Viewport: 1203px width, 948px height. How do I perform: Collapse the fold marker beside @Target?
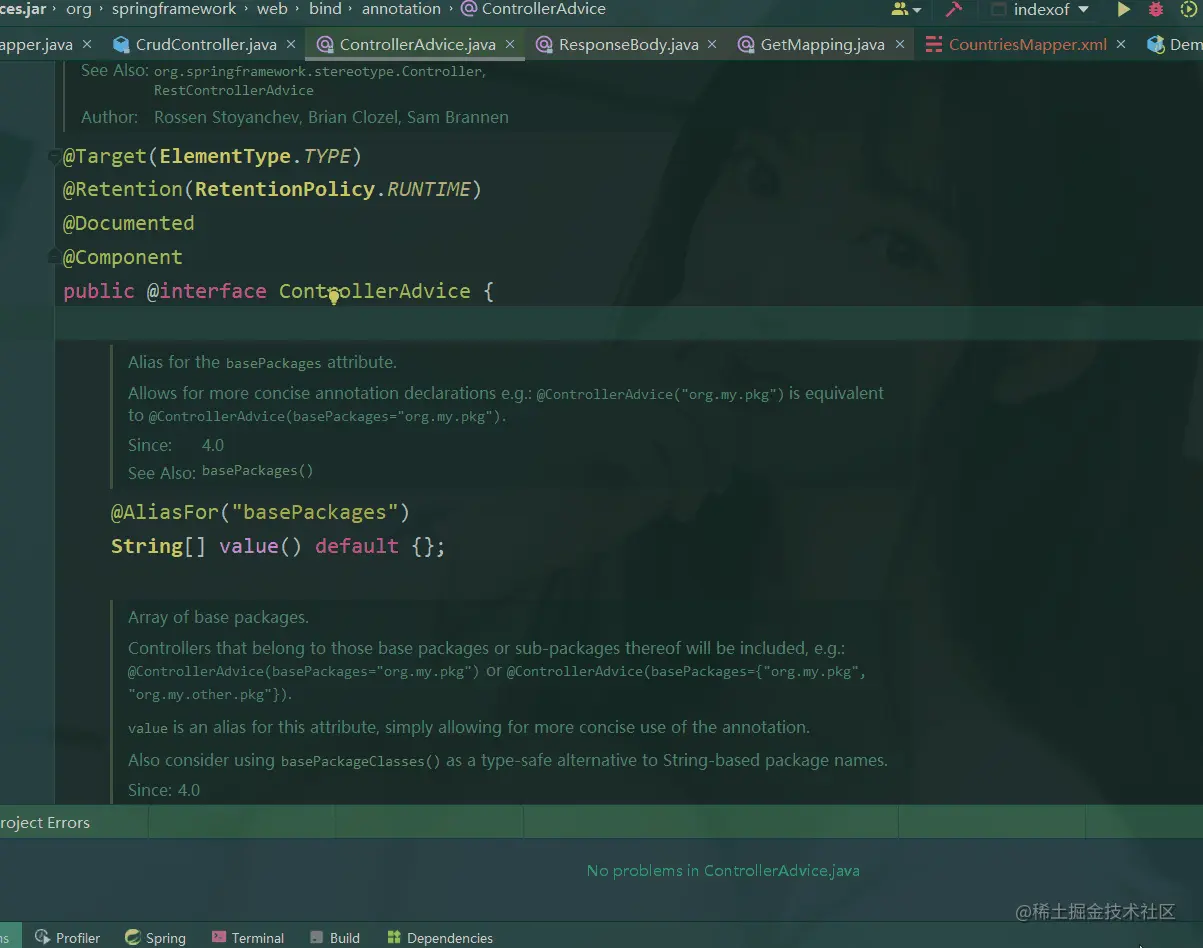pyautogui.click(x=53, y=156)
